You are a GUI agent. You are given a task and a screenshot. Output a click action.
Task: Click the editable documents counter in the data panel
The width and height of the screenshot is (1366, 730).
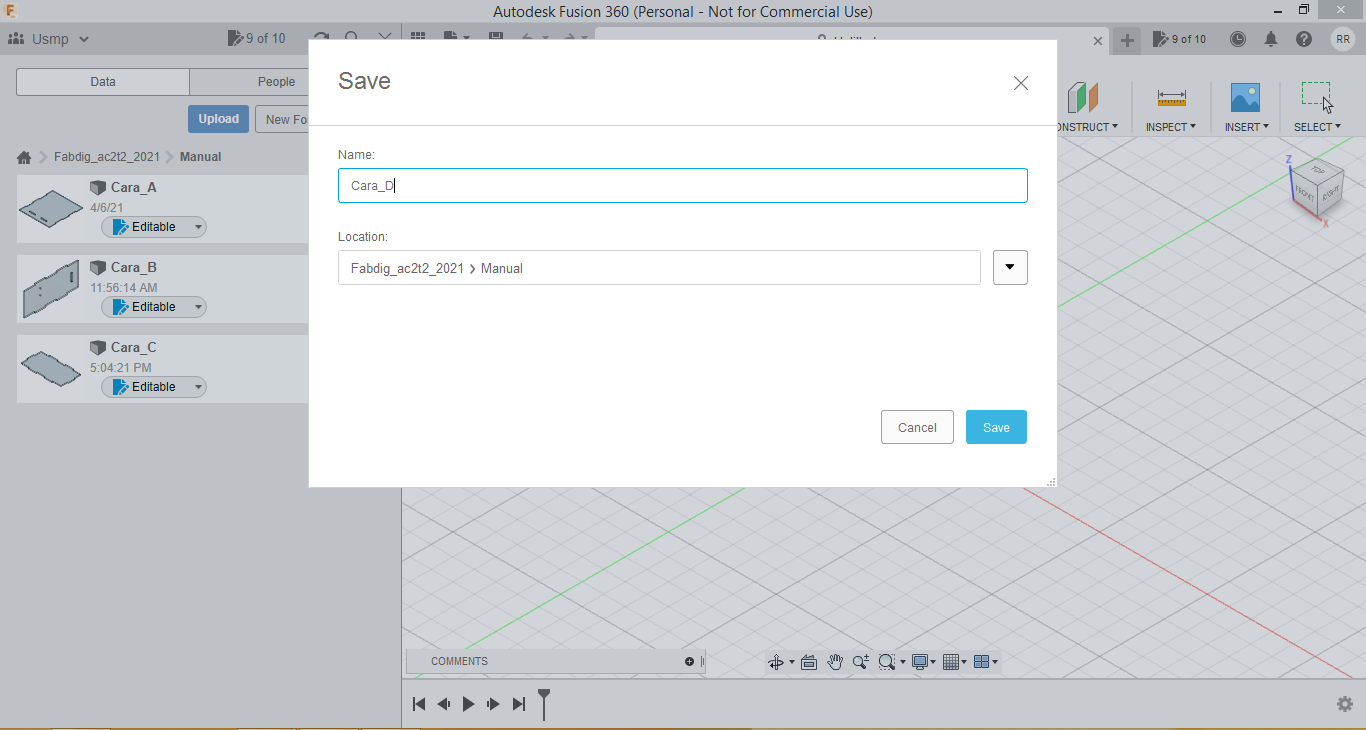click(x=256, y=39)
